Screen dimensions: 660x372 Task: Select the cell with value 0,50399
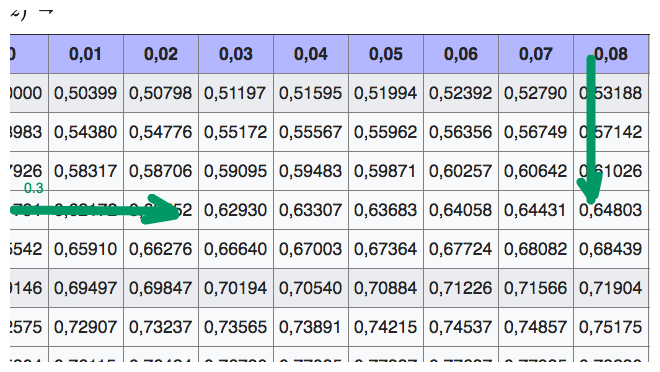(86, 93)
